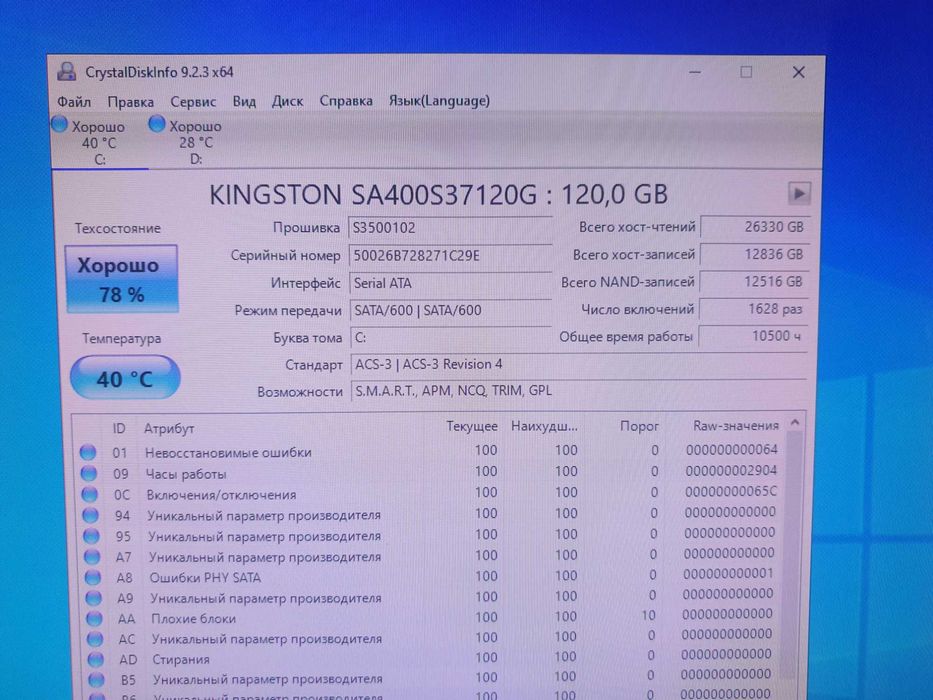Click the status icon of attribute 0C
The height and width of the screenshot is (700, 933).
90,494
